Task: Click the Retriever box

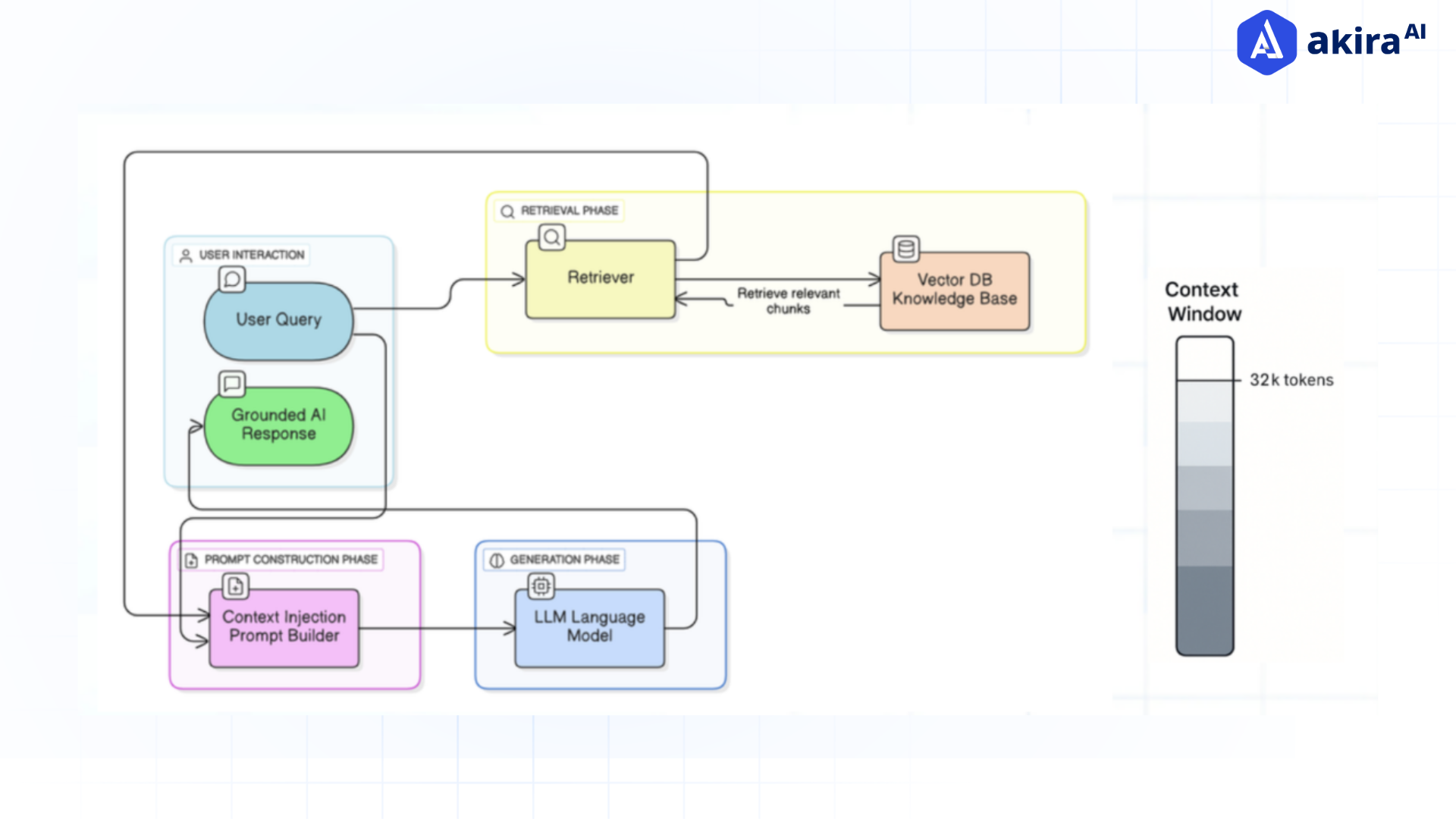Action: (x=600, y=278)
